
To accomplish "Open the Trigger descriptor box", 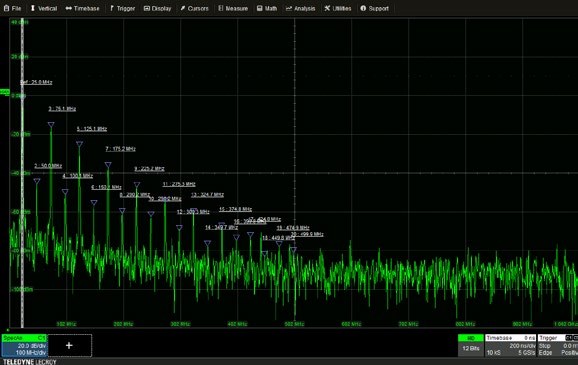I will 558,345.
